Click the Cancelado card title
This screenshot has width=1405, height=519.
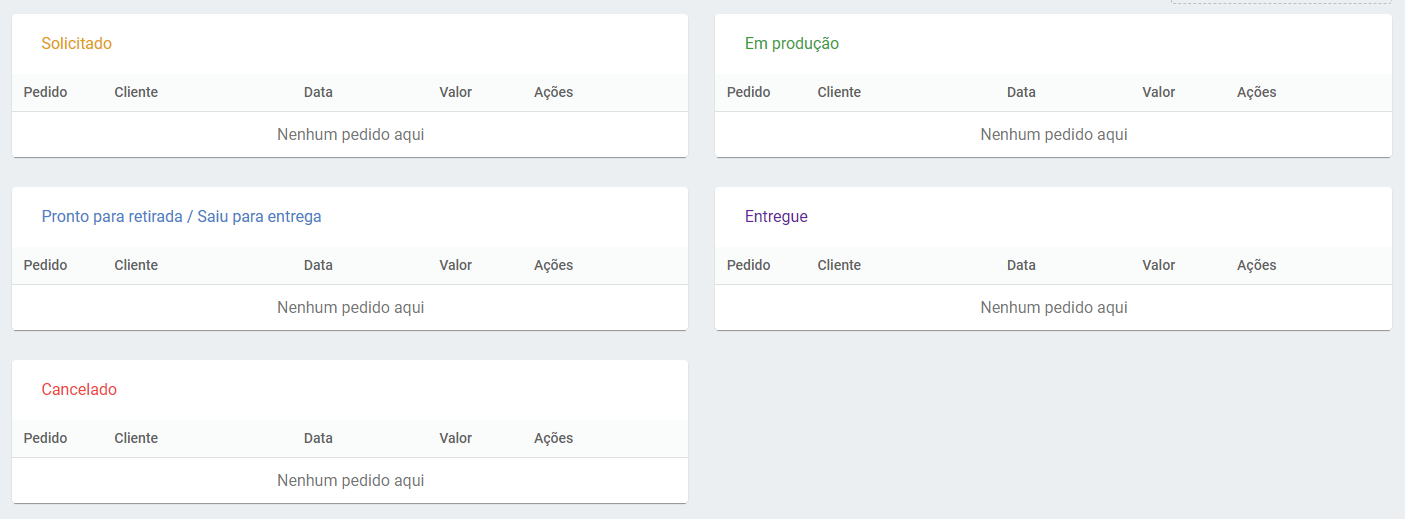pos(79,390)
